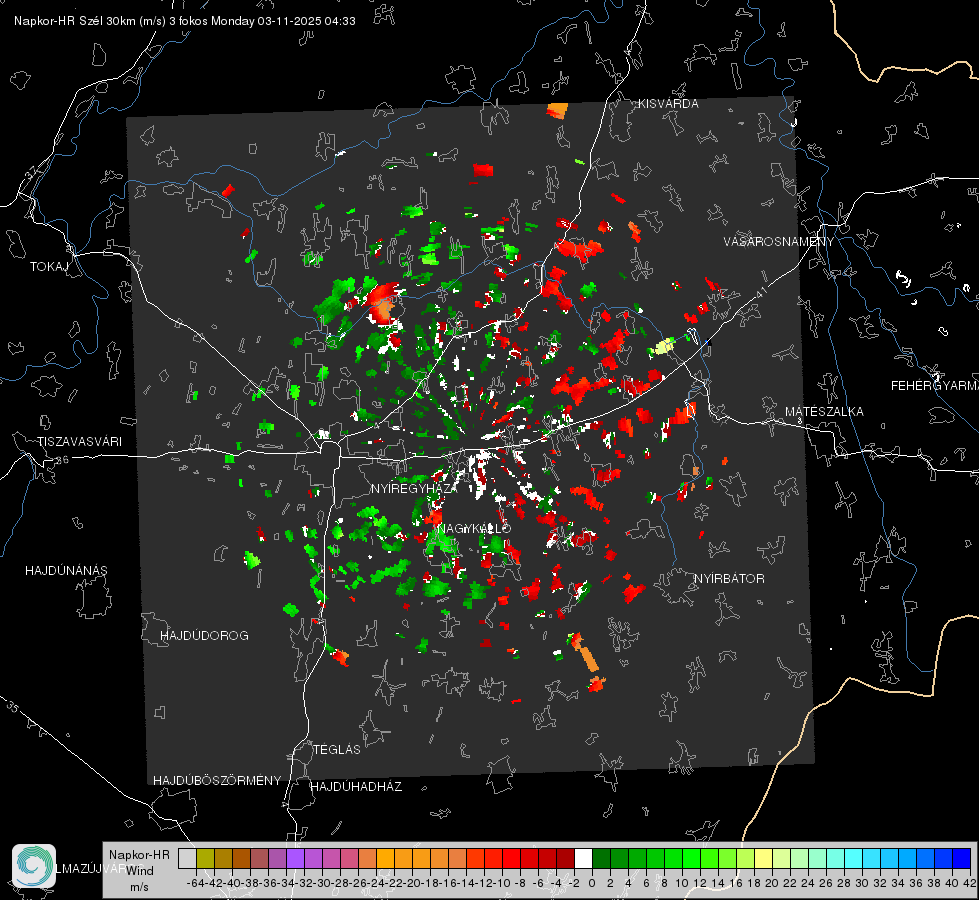Click the legend label 'm/s'
Viewport: 979px width, 900px height.
(139, 886)
